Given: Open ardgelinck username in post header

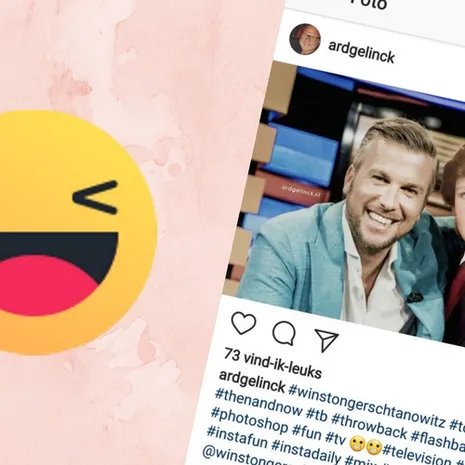Looking at the screenshot, I should tap(361, 52).
